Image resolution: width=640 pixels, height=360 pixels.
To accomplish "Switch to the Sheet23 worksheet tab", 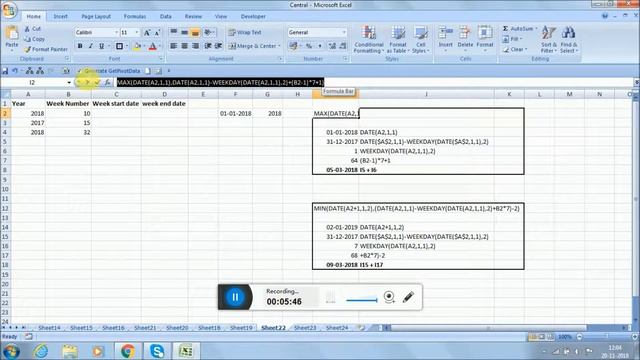I will pyautogui.click(x=305, y=328).
